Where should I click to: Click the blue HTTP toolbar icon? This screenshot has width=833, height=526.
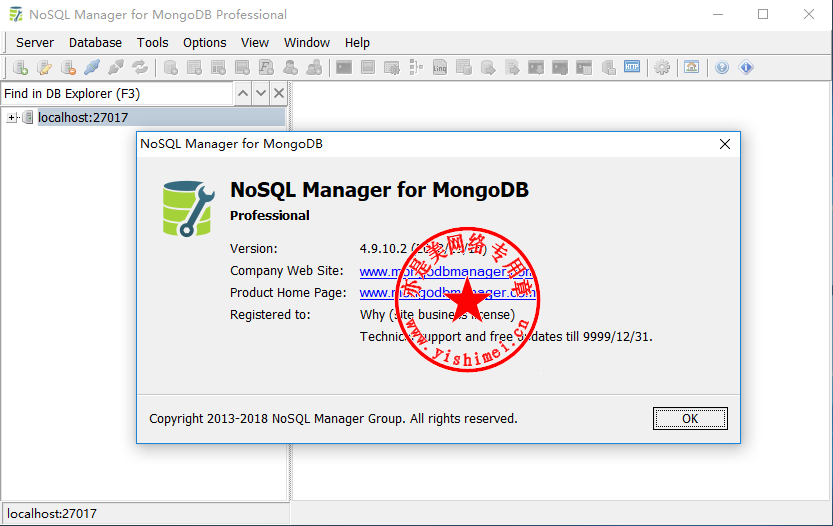pyautogui.click(x=632, y=67)
